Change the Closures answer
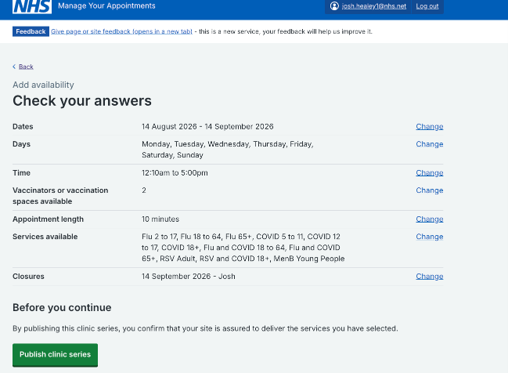Screen dimensions: 508x373 (x=429, y=277)
